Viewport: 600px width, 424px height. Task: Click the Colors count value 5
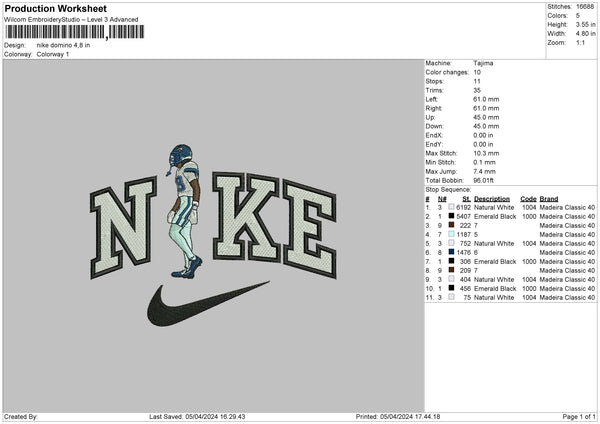[x=578, y=16]
